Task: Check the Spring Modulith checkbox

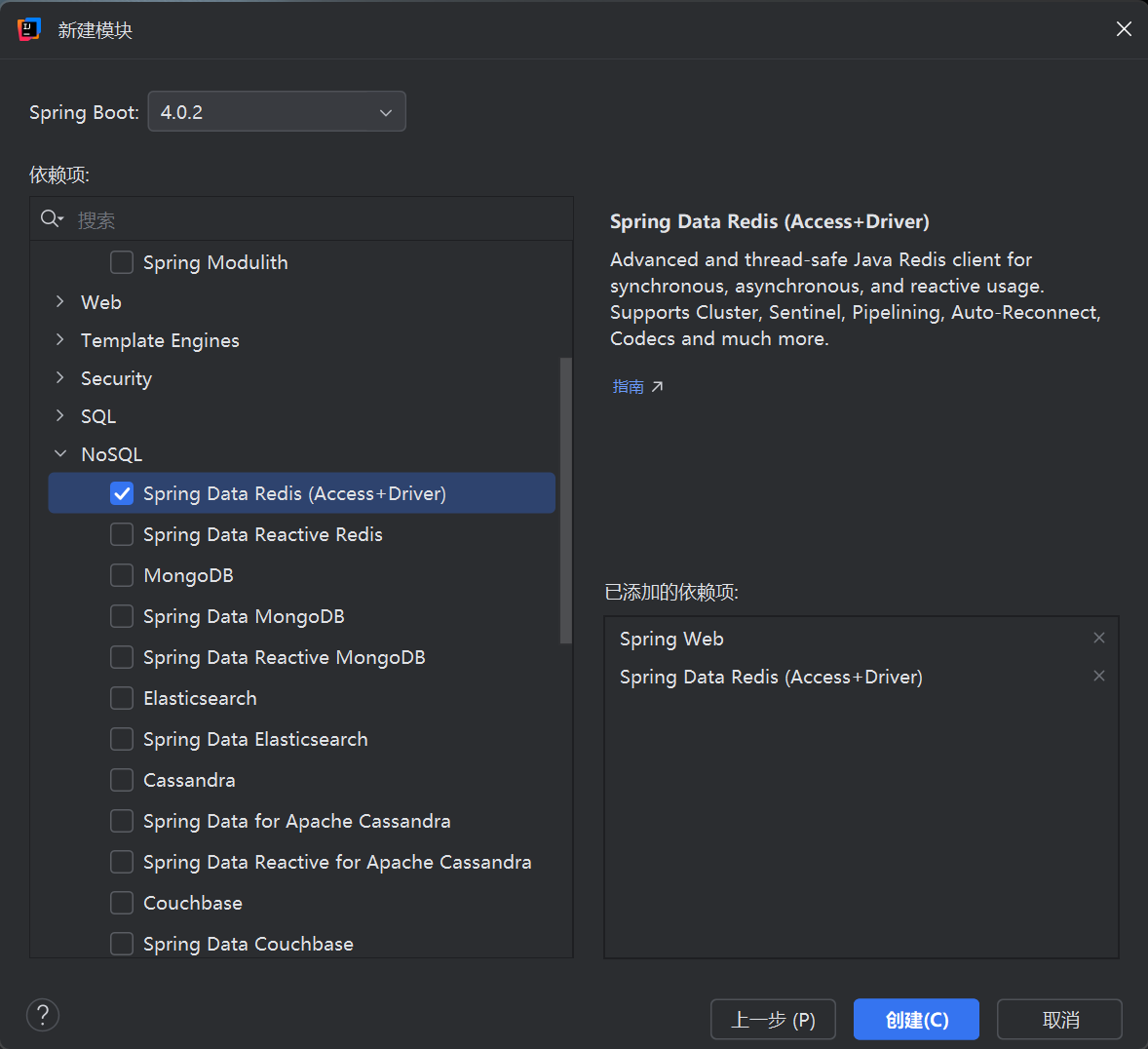Action: click(122, 262)
